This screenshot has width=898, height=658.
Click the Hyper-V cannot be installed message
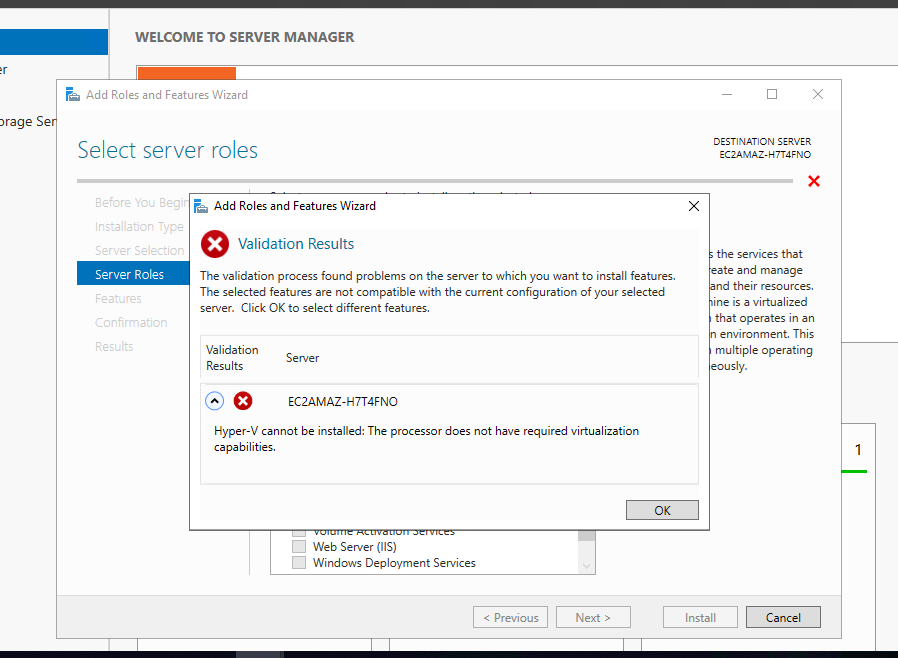427,439
